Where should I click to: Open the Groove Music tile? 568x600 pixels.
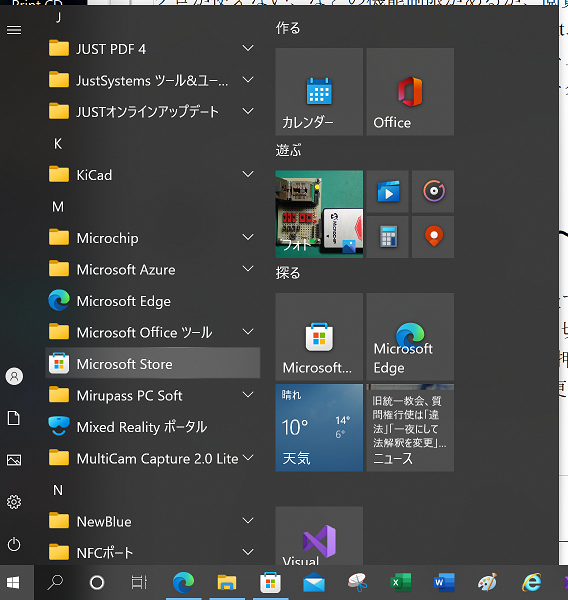point(433,191)
